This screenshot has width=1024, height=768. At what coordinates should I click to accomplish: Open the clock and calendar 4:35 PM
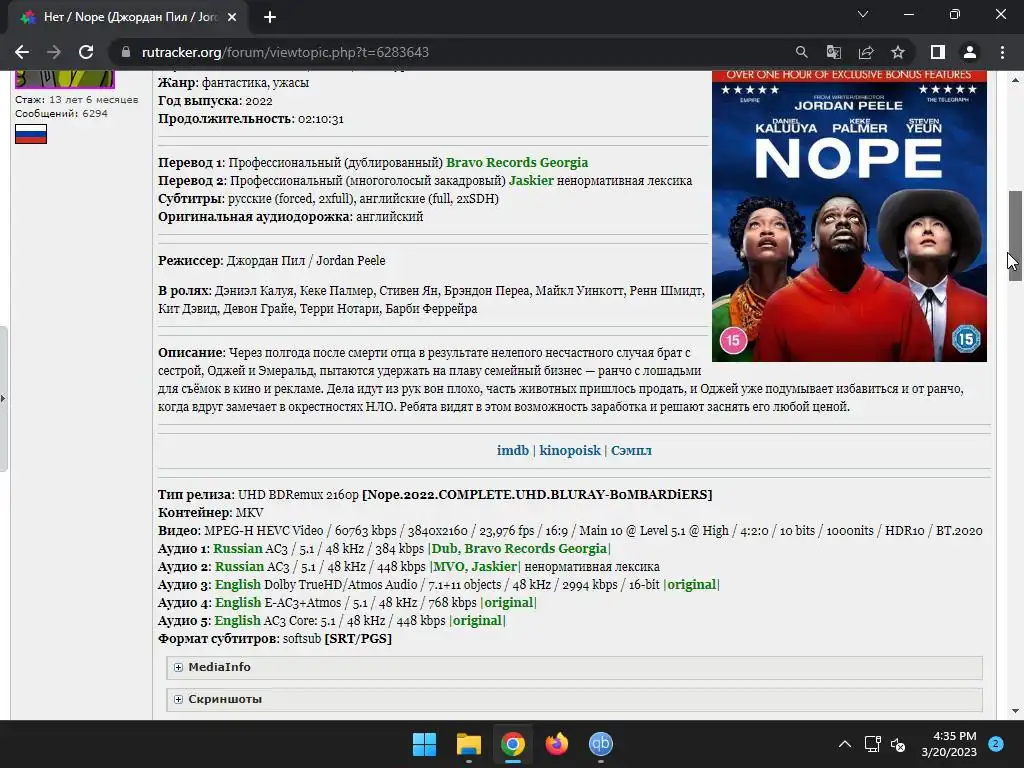coord(949,744)
